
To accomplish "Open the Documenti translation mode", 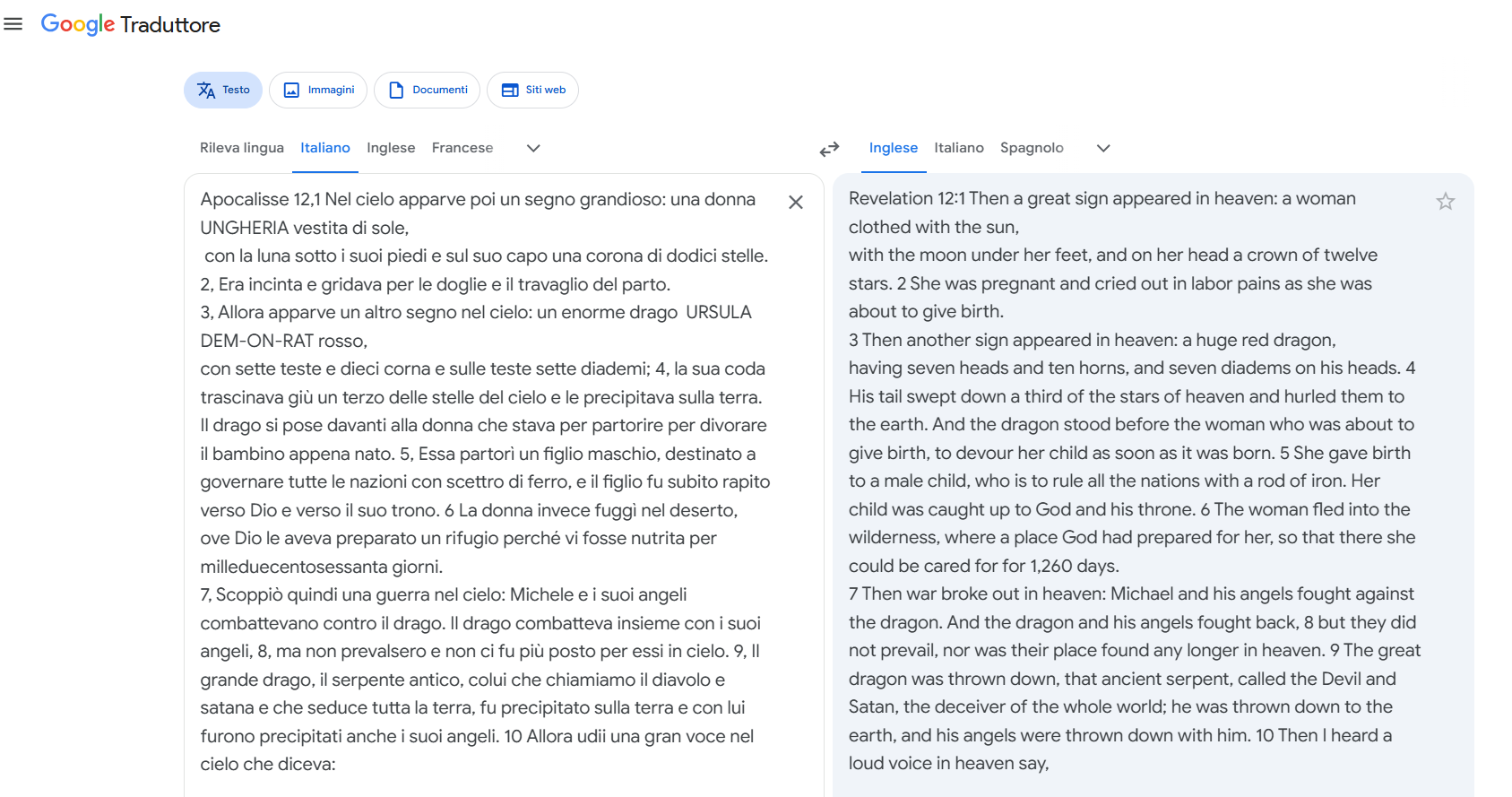I will point(428,90).
